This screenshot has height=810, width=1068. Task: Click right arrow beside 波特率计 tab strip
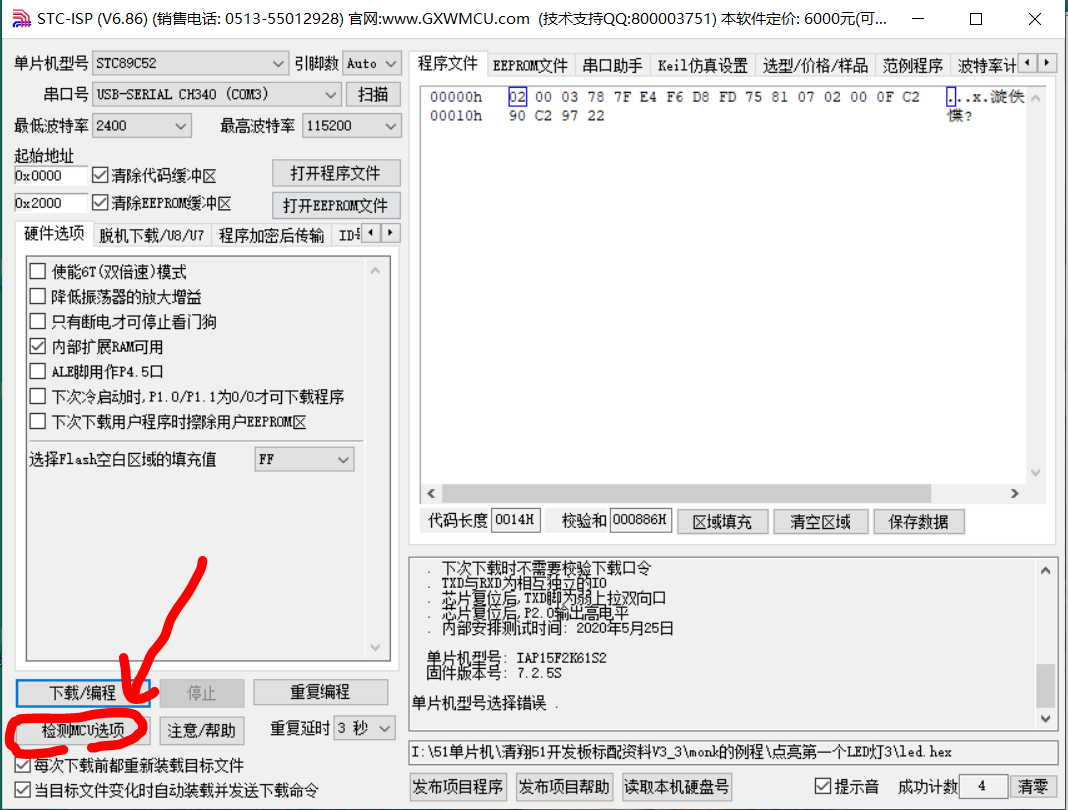tap(1045, 62)
